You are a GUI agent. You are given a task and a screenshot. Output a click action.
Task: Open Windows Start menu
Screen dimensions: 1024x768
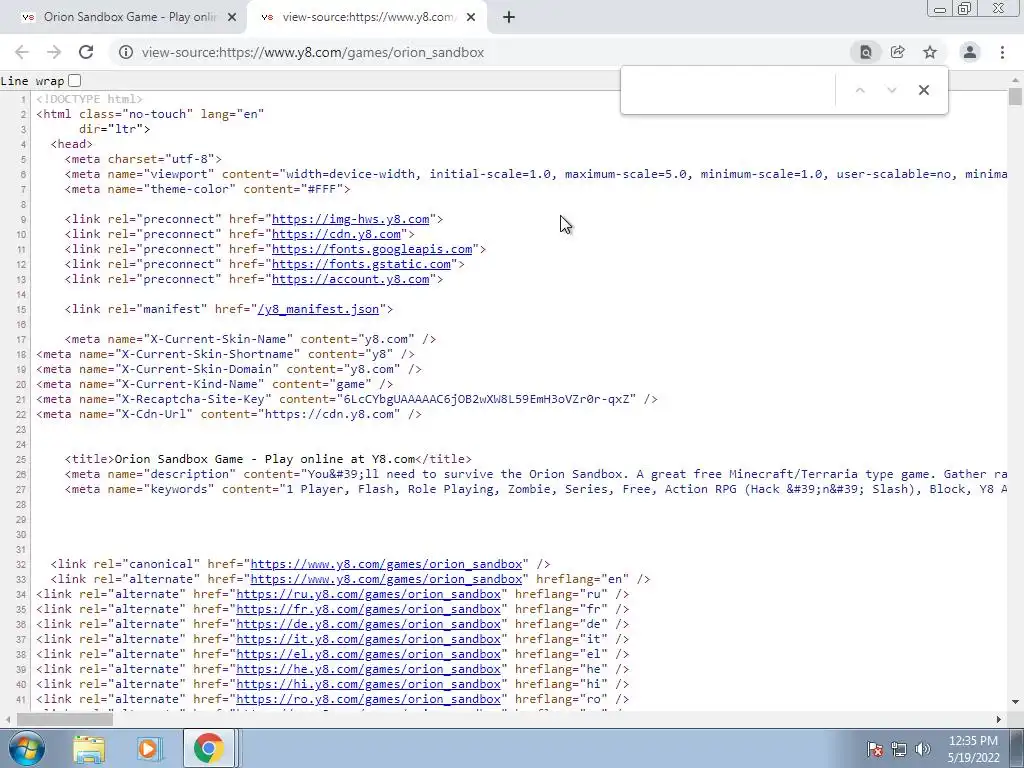coord(25,748)
